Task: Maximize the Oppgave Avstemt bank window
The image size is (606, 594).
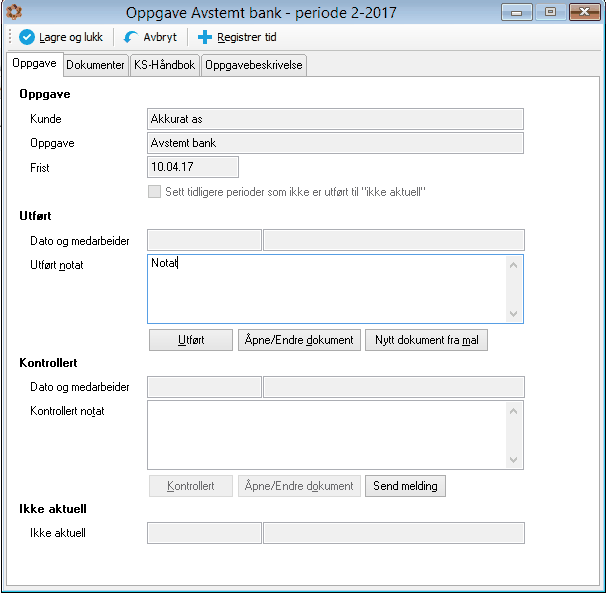Action: pos(550,12)
